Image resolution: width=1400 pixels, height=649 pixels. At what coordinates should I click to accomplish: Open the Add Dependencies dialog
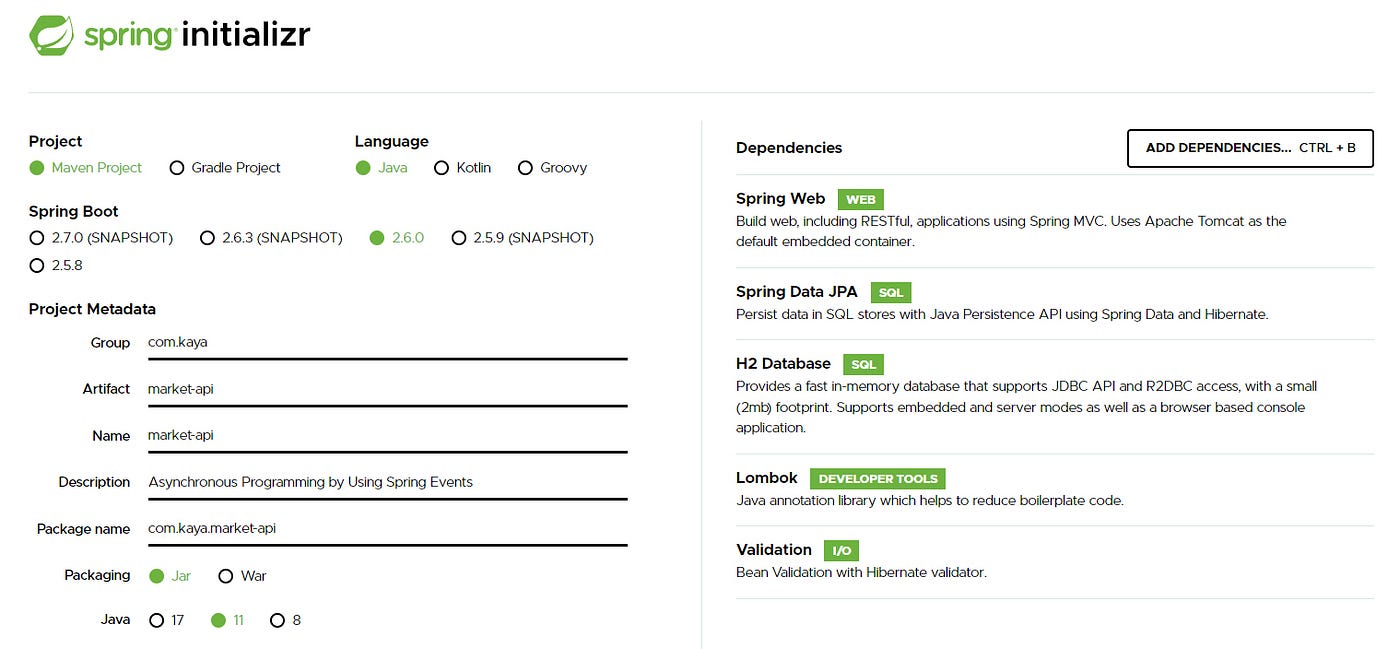point(1250,148)
